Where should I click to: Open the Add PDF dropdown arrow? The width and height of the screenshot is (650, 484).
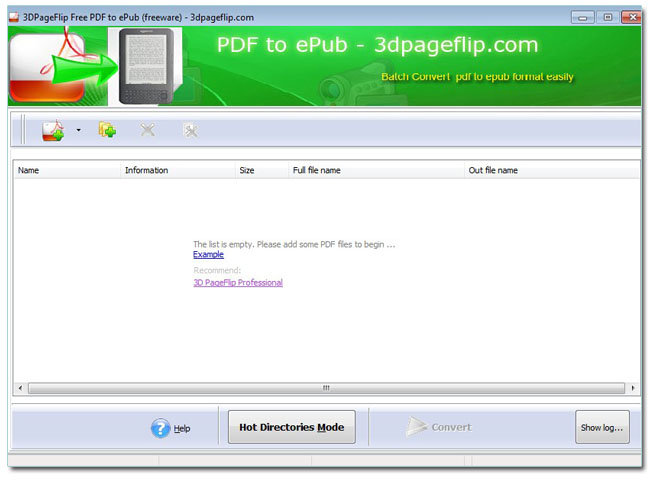pyautogui.click(x=78, y=131)
